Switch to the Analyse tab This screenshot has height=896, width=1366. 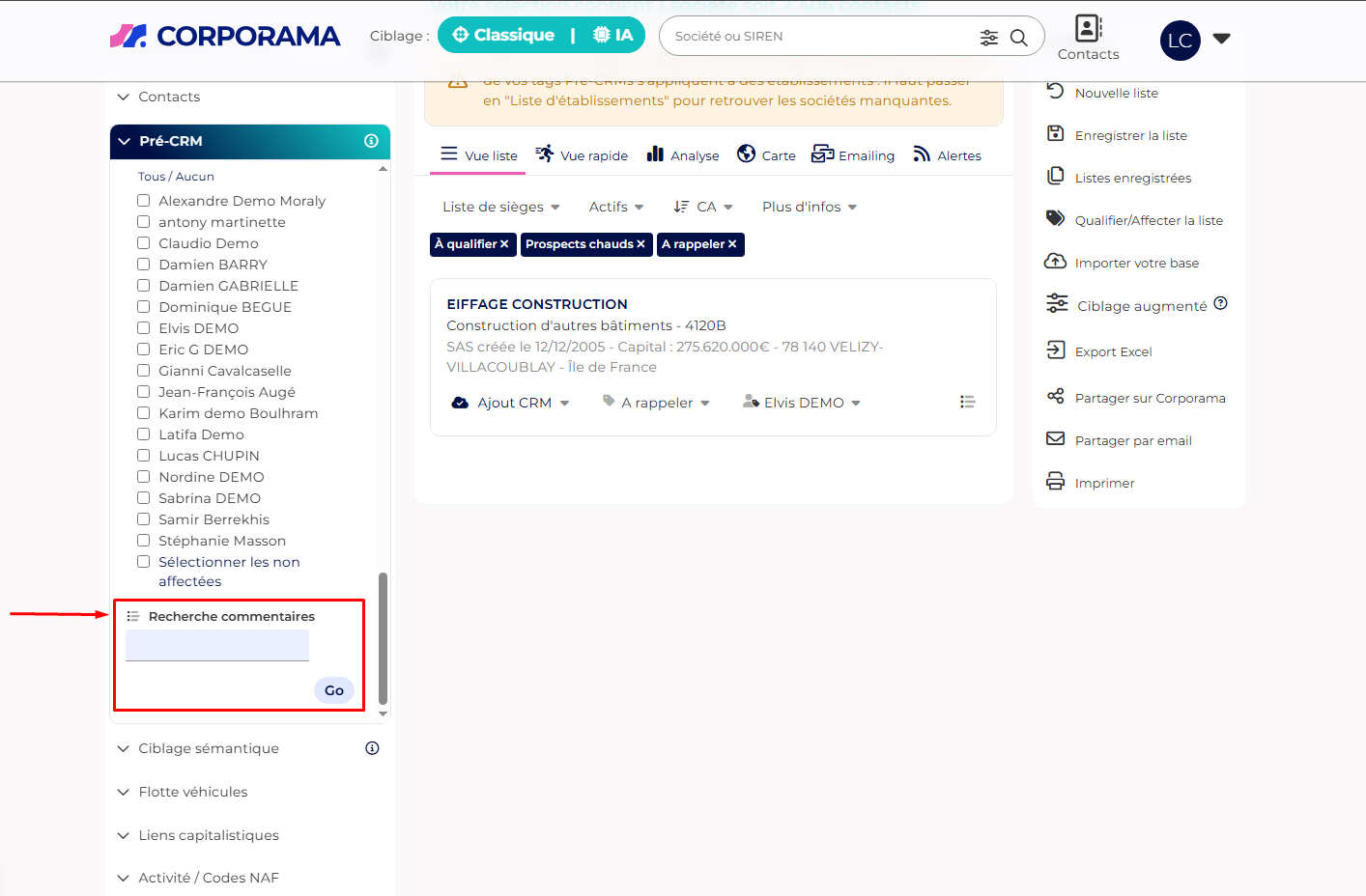point(683,155)
